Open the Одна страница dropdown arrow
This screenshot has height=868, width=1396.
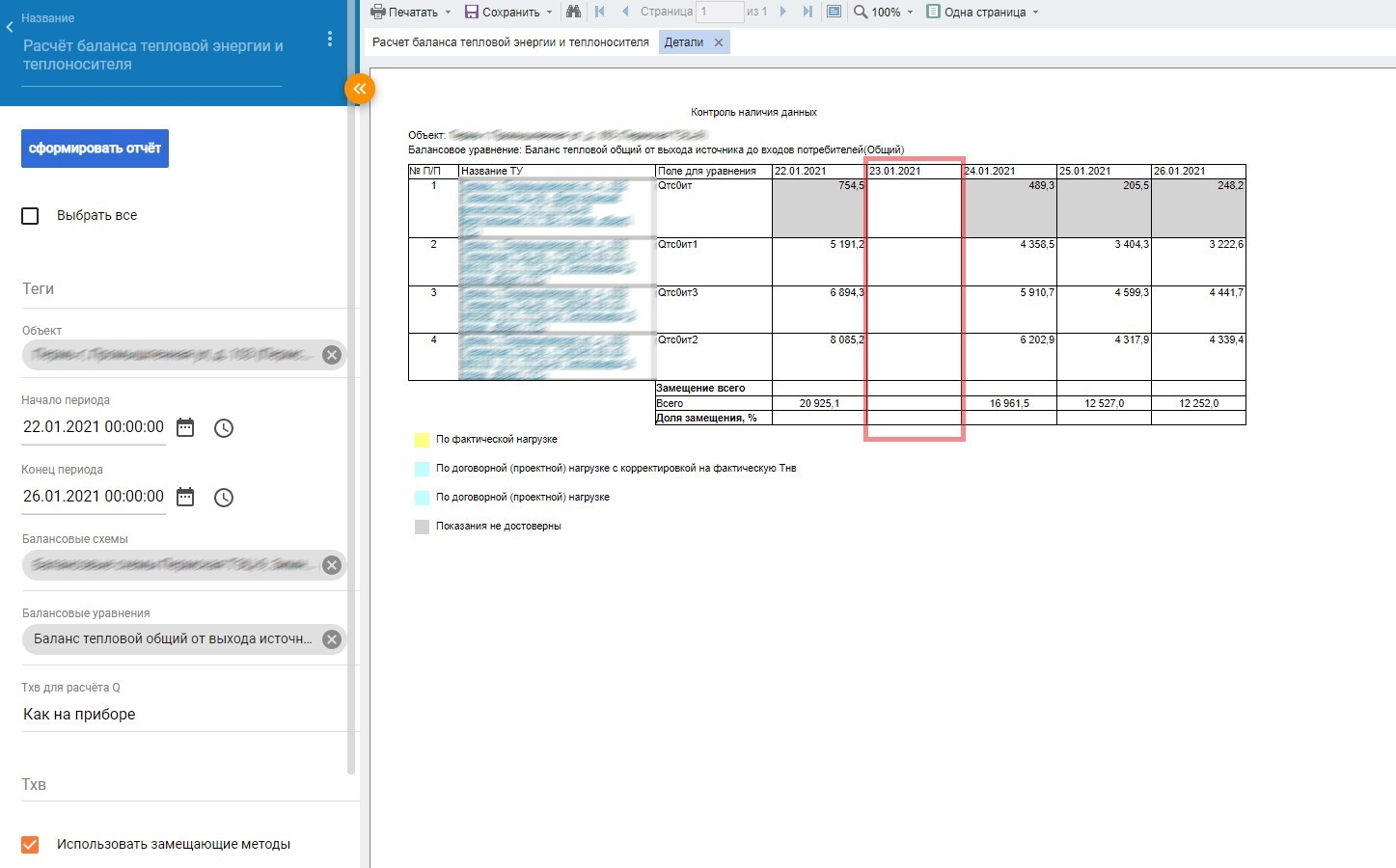1036,13
